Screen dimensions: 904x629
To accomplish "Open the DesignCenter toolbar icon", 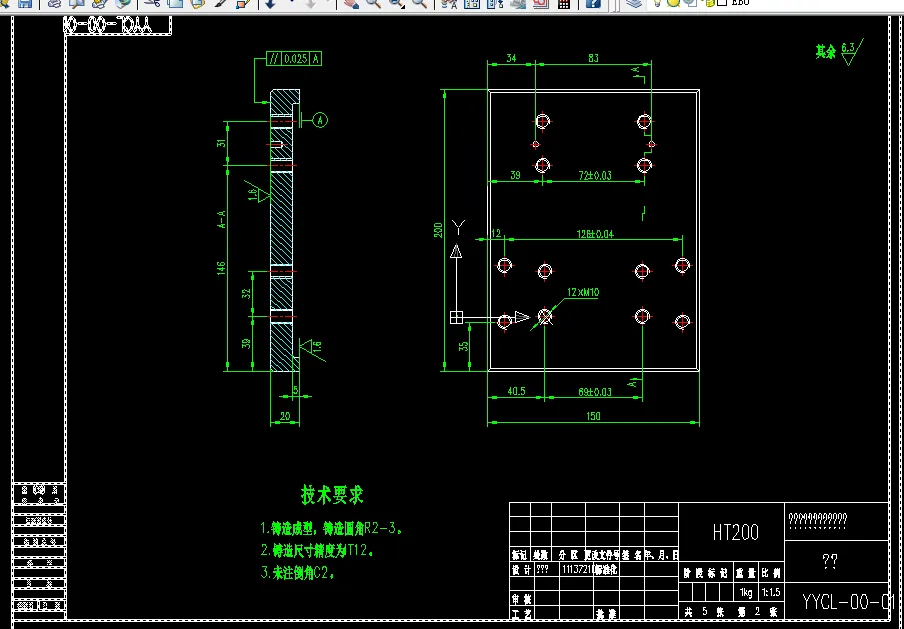I will coord(472,3).
